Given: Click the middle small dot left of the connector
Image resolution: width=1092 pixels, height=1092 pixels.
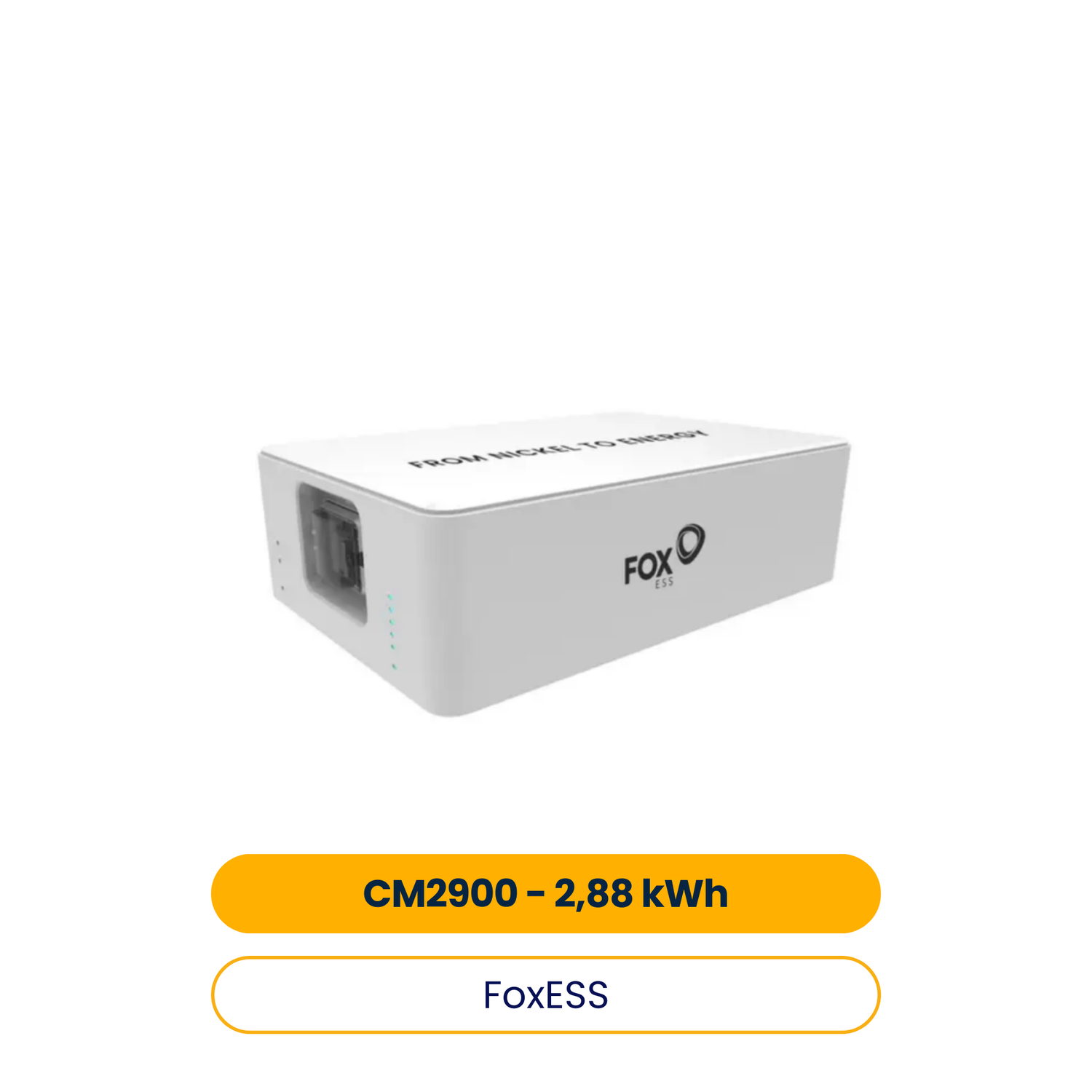Looking at the screenshot, I should point(280,561).
